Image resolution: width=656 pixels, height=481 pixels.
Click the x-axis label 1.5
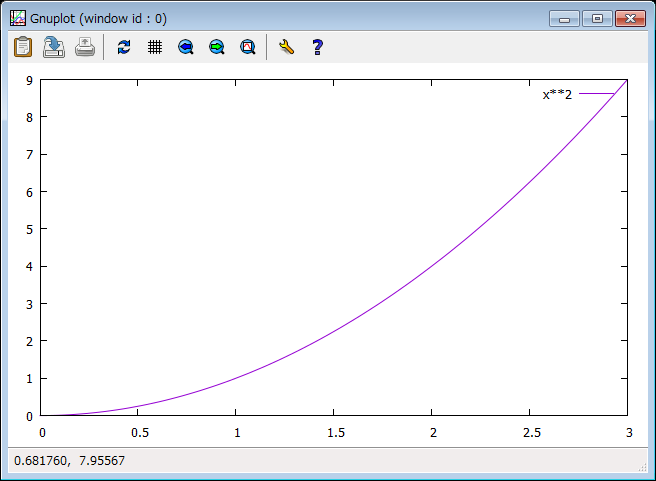coord(336,432)
